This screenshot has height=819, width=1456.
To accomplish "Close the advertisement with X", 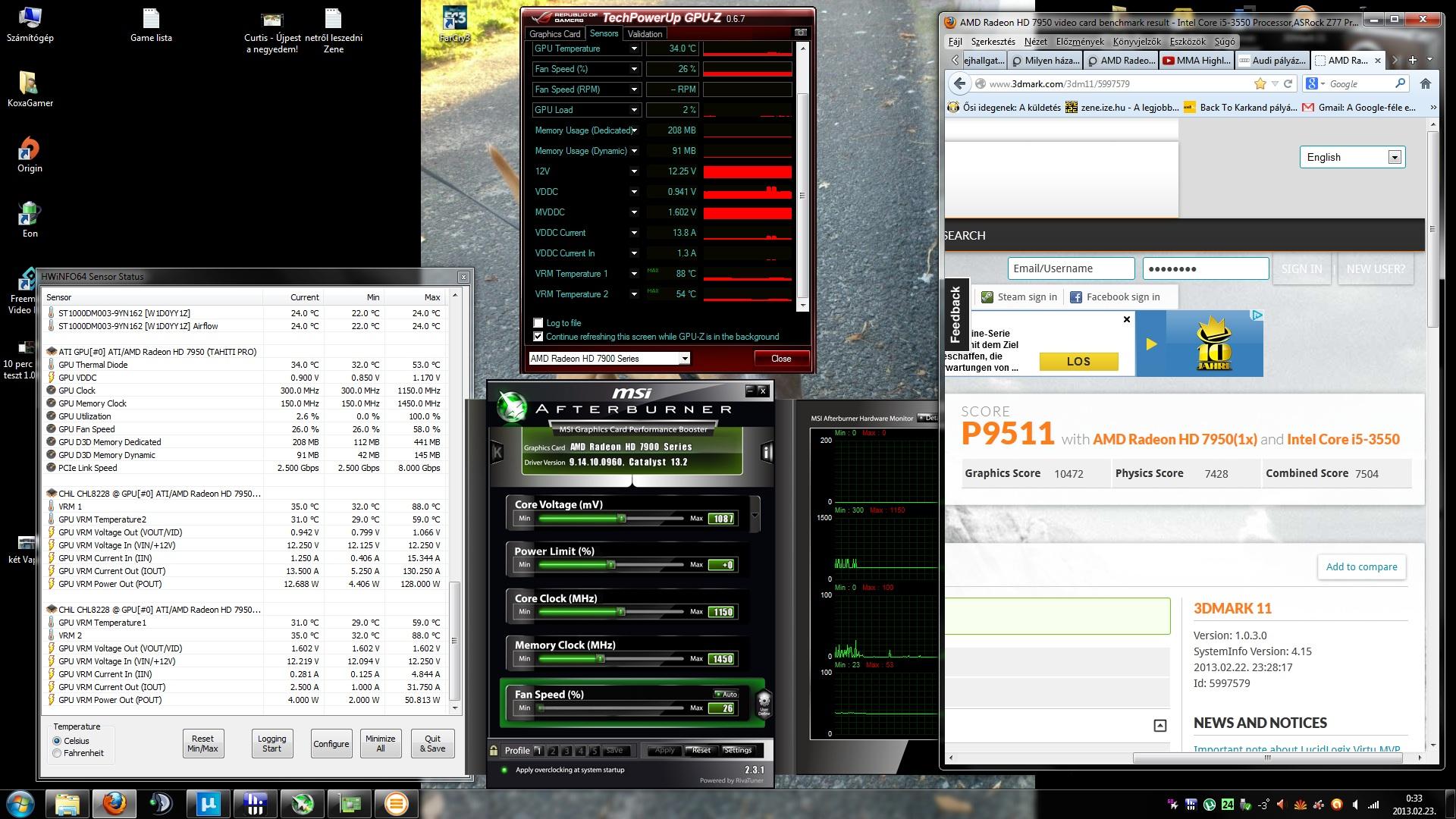I will (1127, 319).
